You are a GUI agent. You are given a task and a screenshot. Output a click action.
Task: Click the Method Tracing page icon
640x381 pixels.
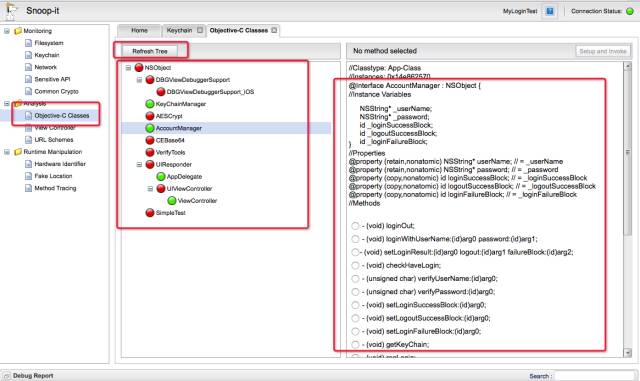click(x=28, y=188)
